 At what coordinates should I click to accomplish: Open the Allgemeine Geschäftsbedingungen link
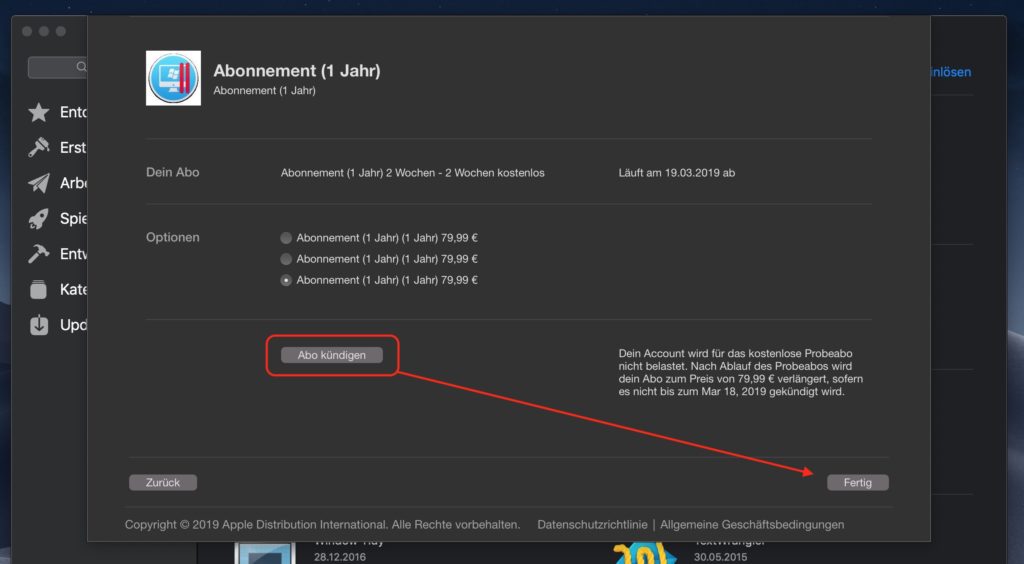[x=752, y=525]
